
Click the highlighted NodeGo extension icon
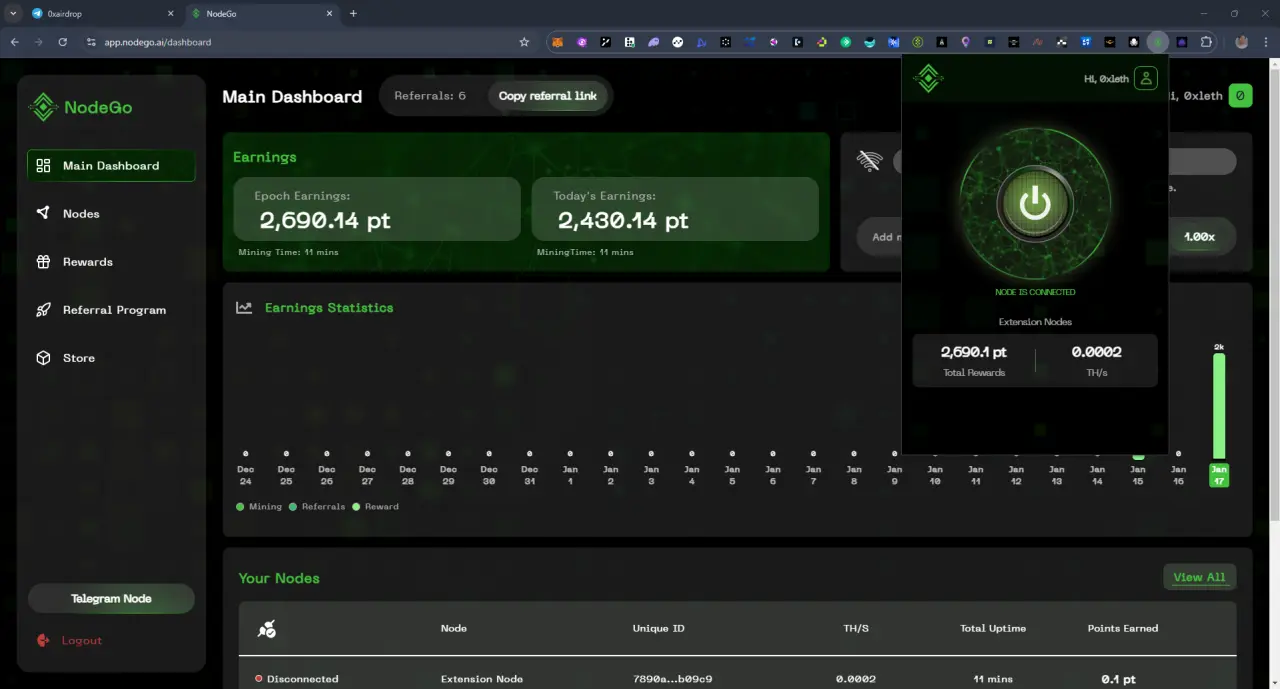pos(1158,42)
